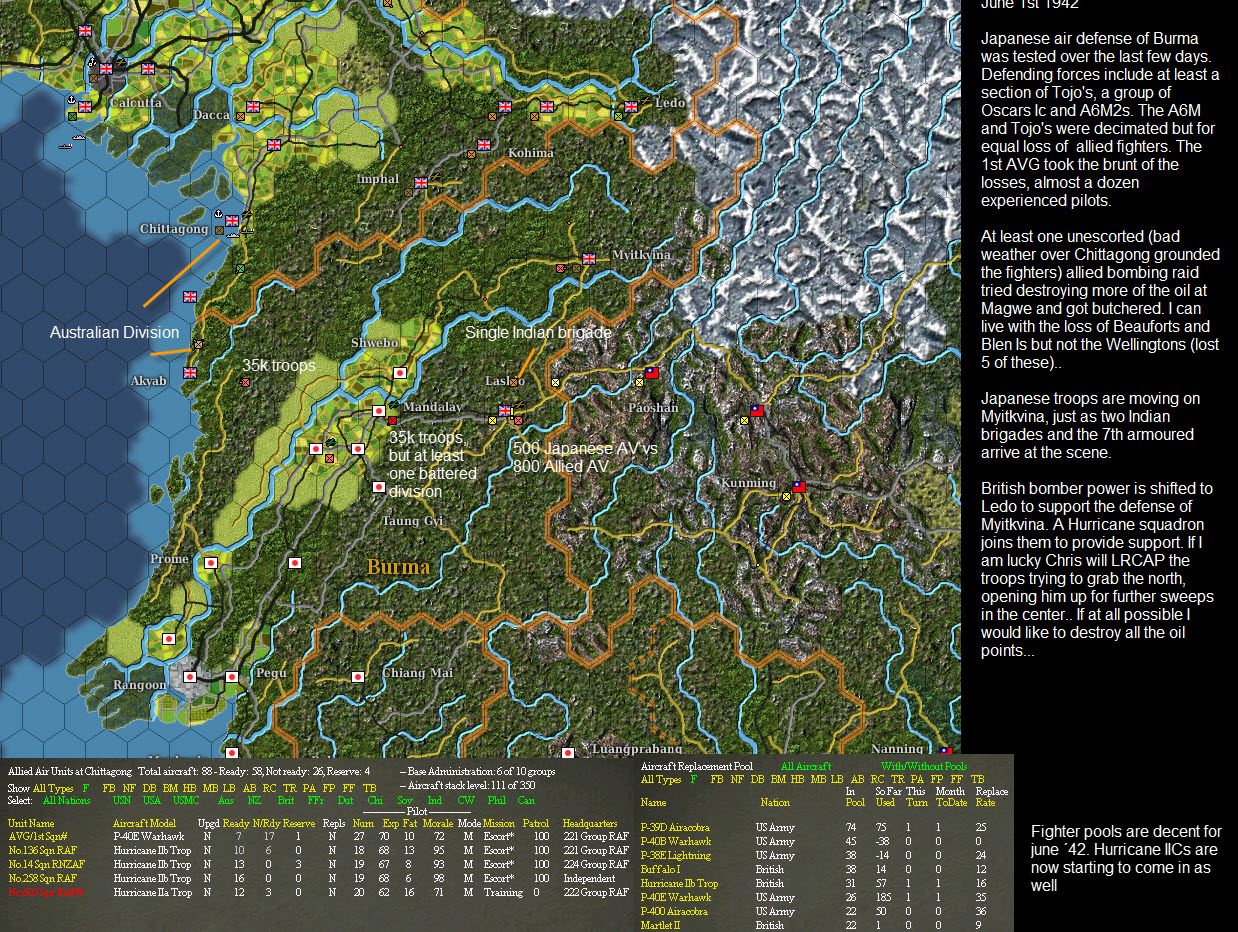
Task: Show All Types in Replacement Pool panel
Action: 661,779
